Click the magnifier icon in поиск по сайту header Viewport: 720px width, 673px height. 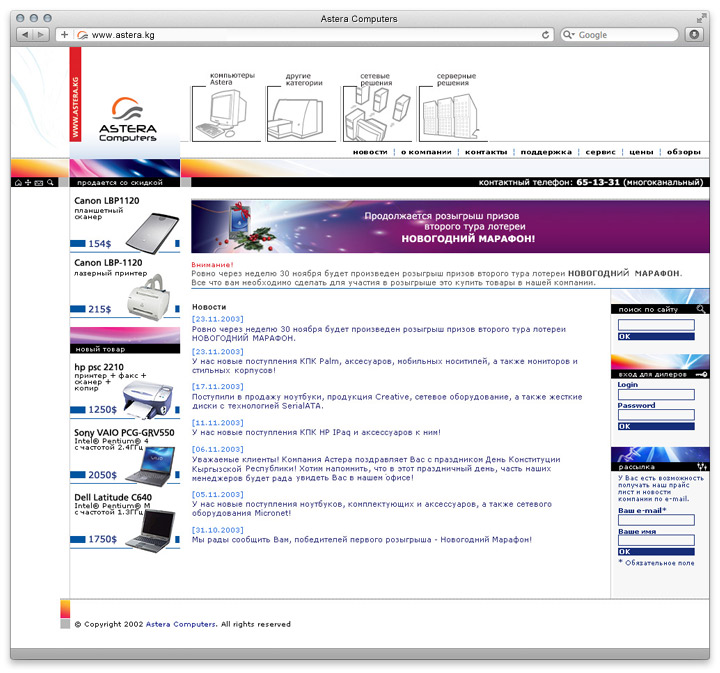click(701, 309)
